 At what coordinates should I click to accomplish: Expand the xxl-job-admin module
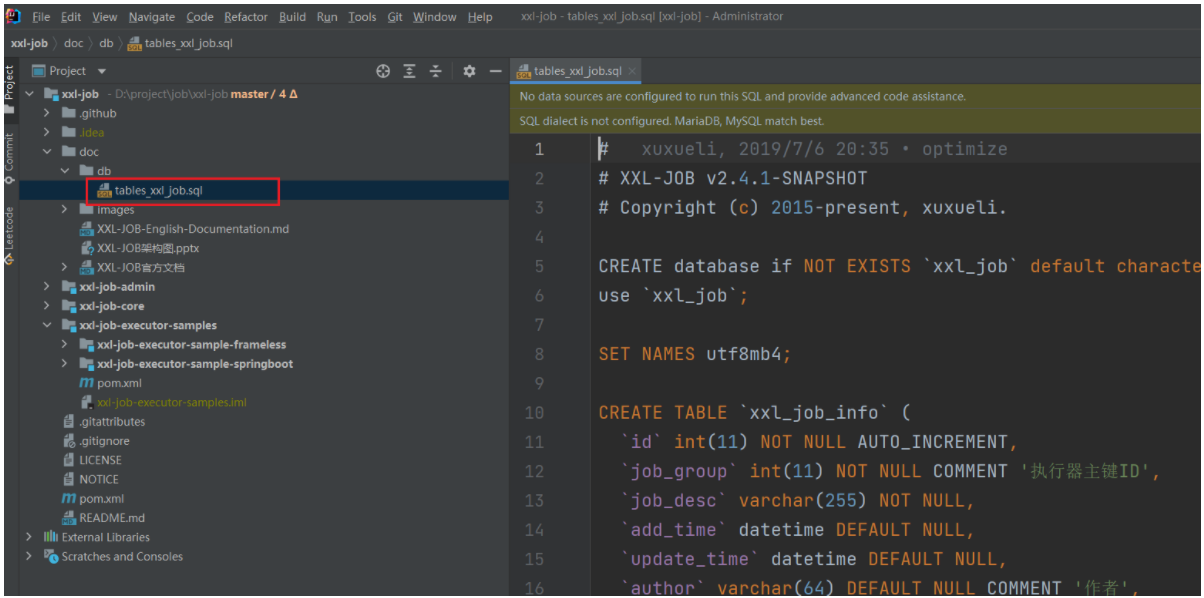46,287
